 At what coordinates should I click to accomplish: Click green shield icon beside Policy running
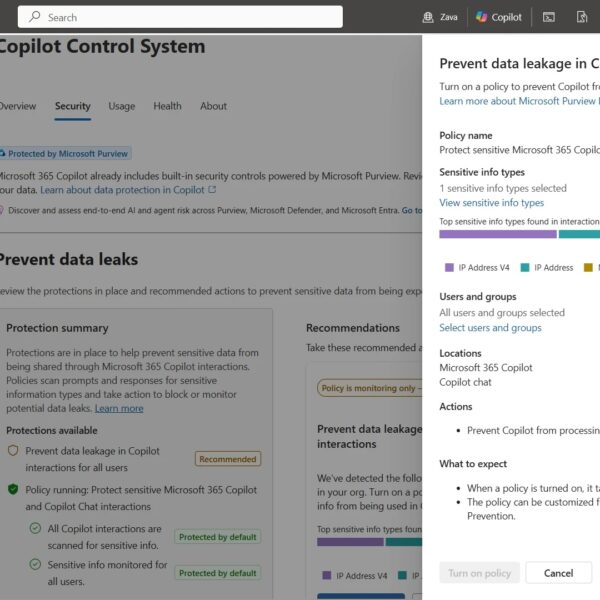[13, 489]
